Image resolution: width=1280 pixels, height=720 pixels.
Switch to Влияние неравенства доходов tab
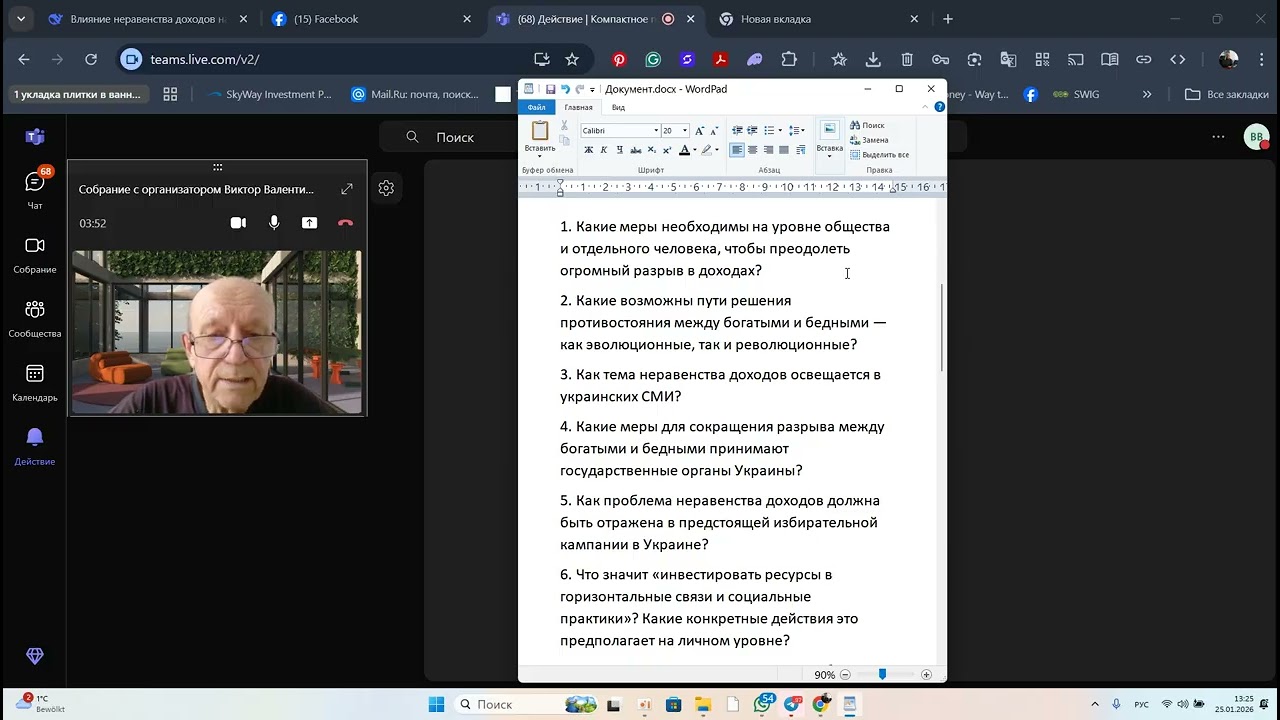[148, 19]
